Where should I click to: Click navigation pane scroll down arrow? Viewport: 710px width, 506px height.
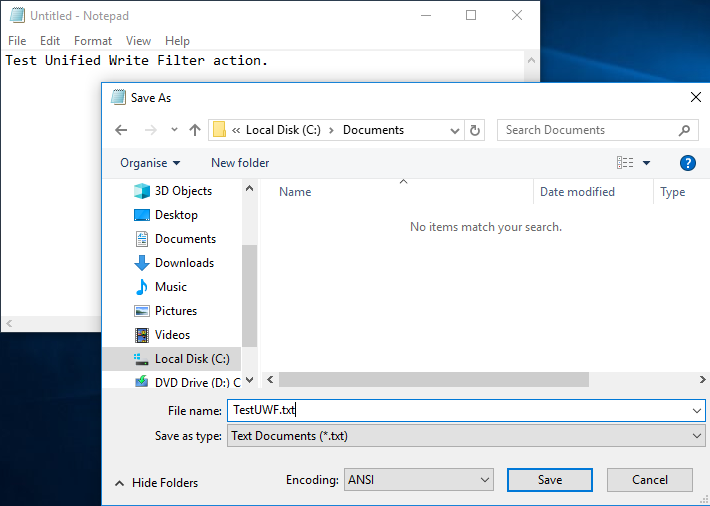tap(249, 380)
